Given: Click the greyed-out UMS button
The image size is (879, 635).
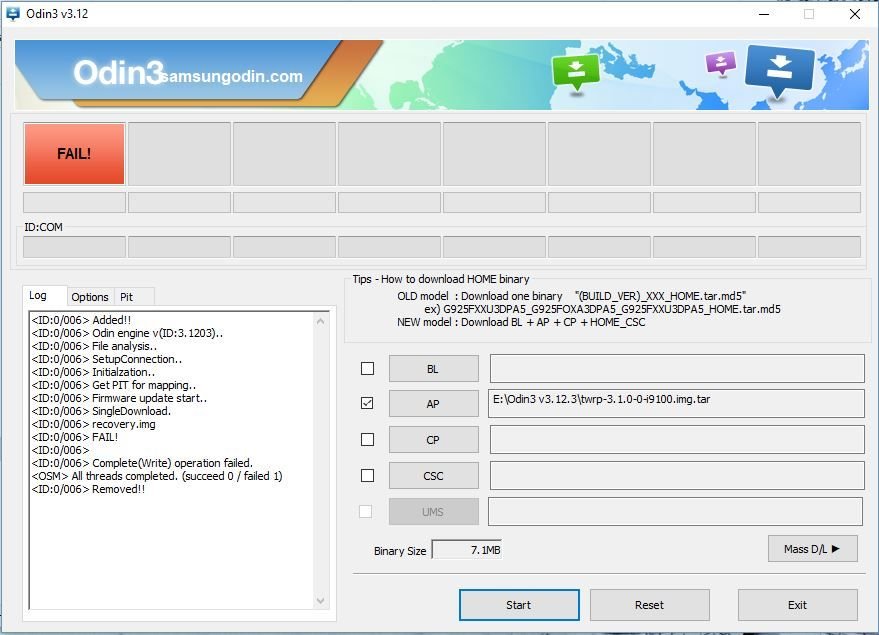Looking at the screenshot, I should click(x=433, y=512).
